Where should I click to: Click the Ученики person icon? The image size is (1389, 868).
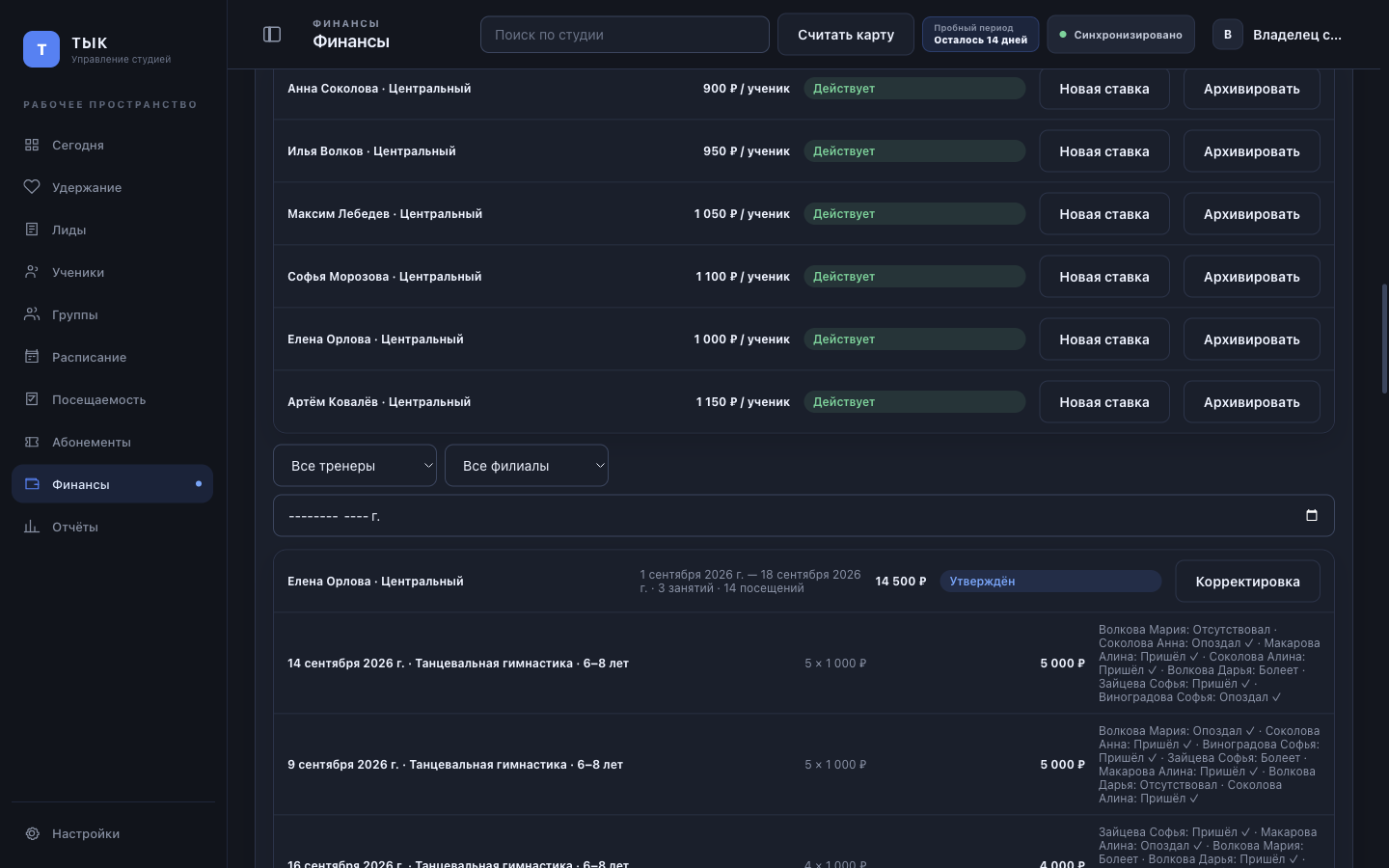(32, 272)
